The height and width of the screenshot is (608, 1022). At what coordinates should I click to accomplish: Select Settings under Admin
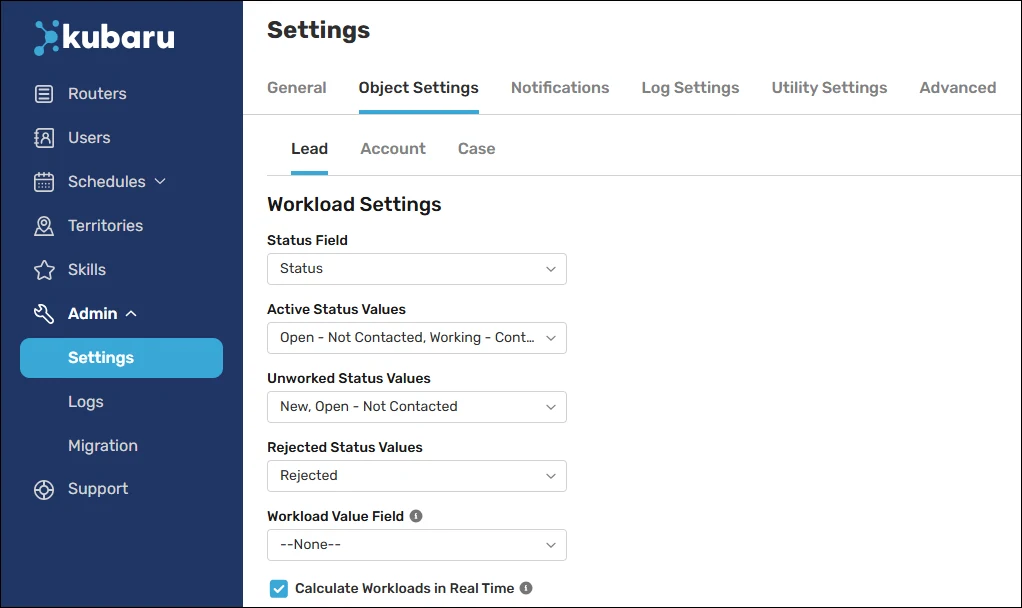pos(121,358)
